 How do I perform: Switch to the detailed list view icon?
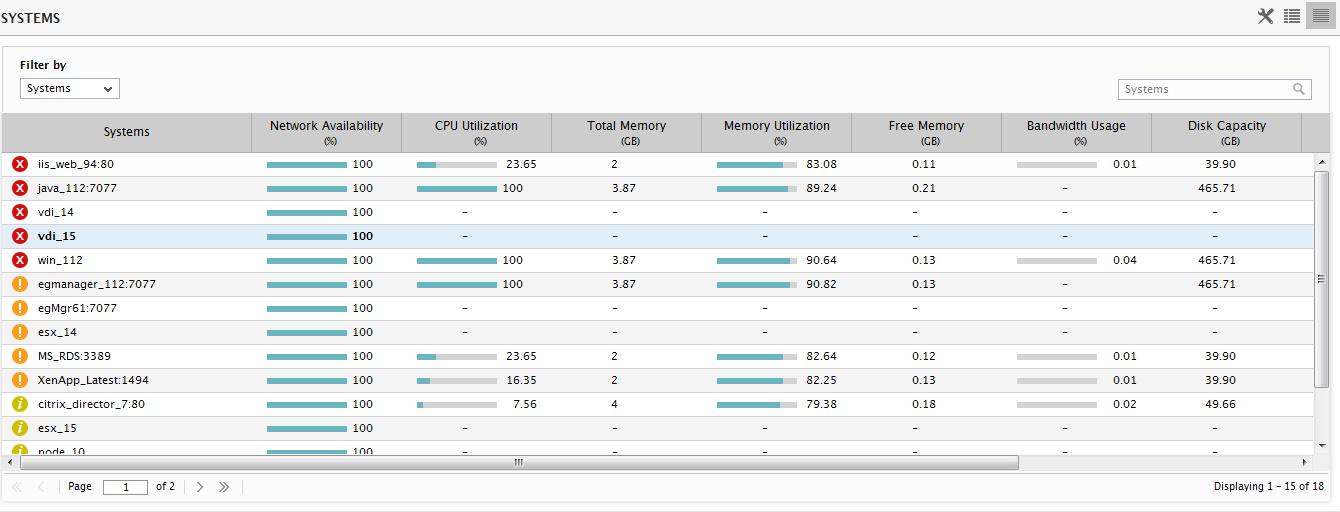click(x=1292, y=16)
